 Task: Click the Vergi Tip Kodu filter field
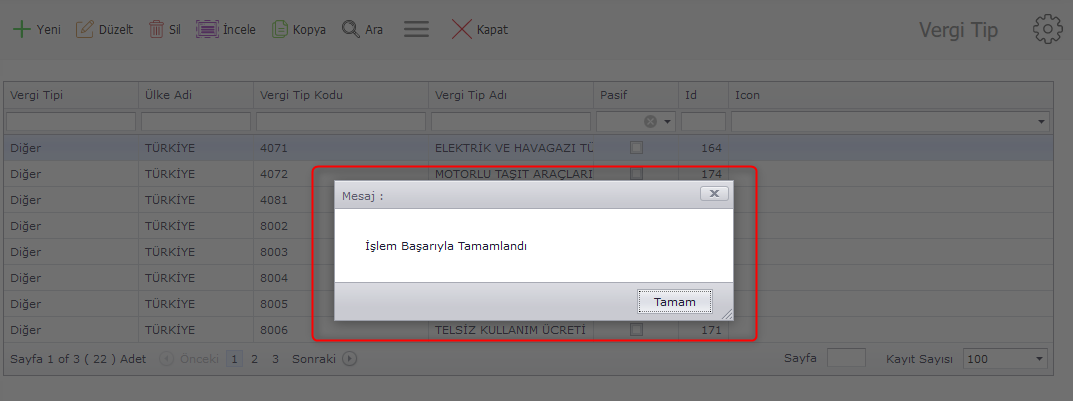(340, 121)
